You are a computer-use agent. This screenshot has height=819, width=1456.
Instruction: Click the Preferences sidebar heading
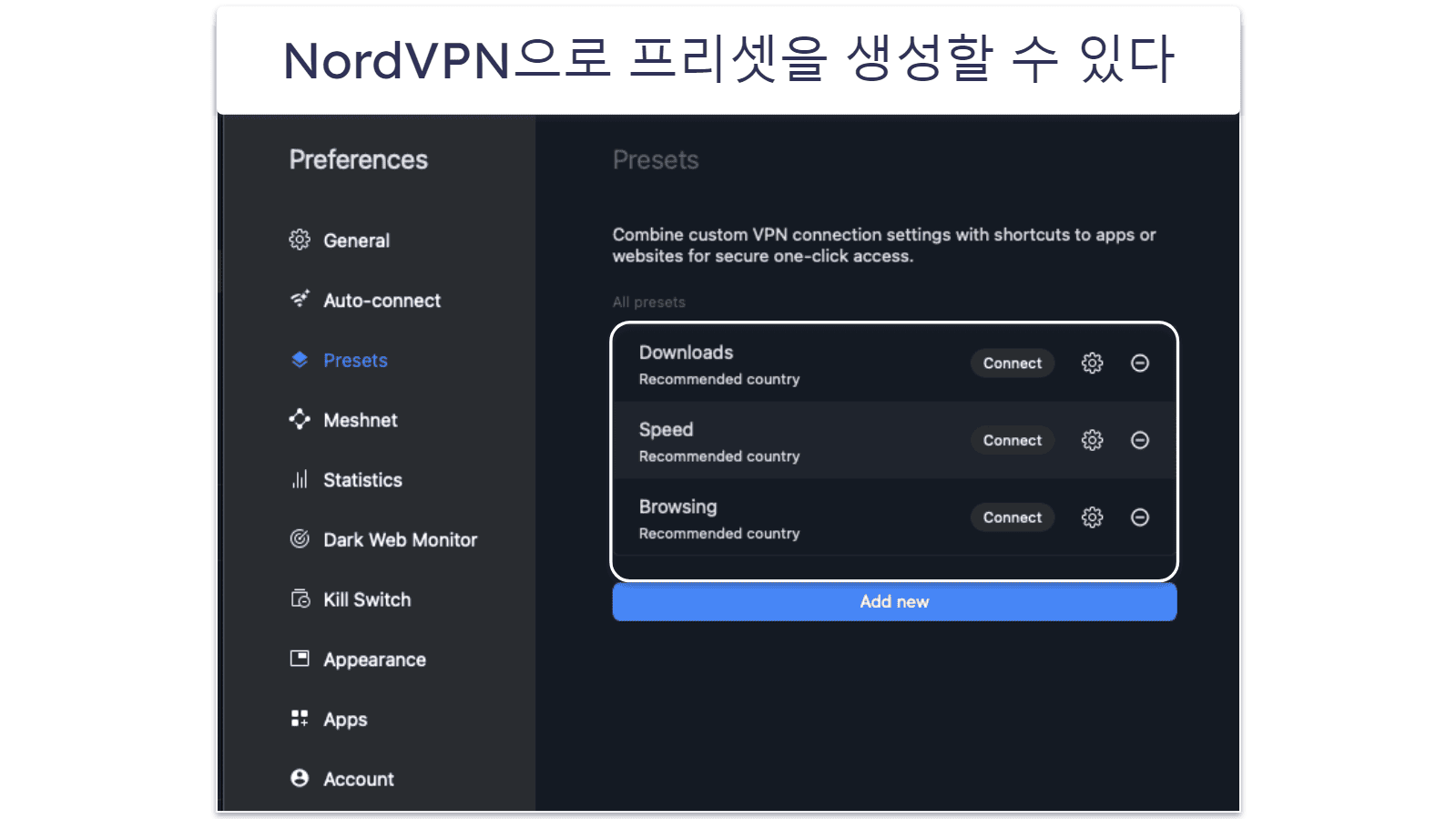[x=358, y=160]
